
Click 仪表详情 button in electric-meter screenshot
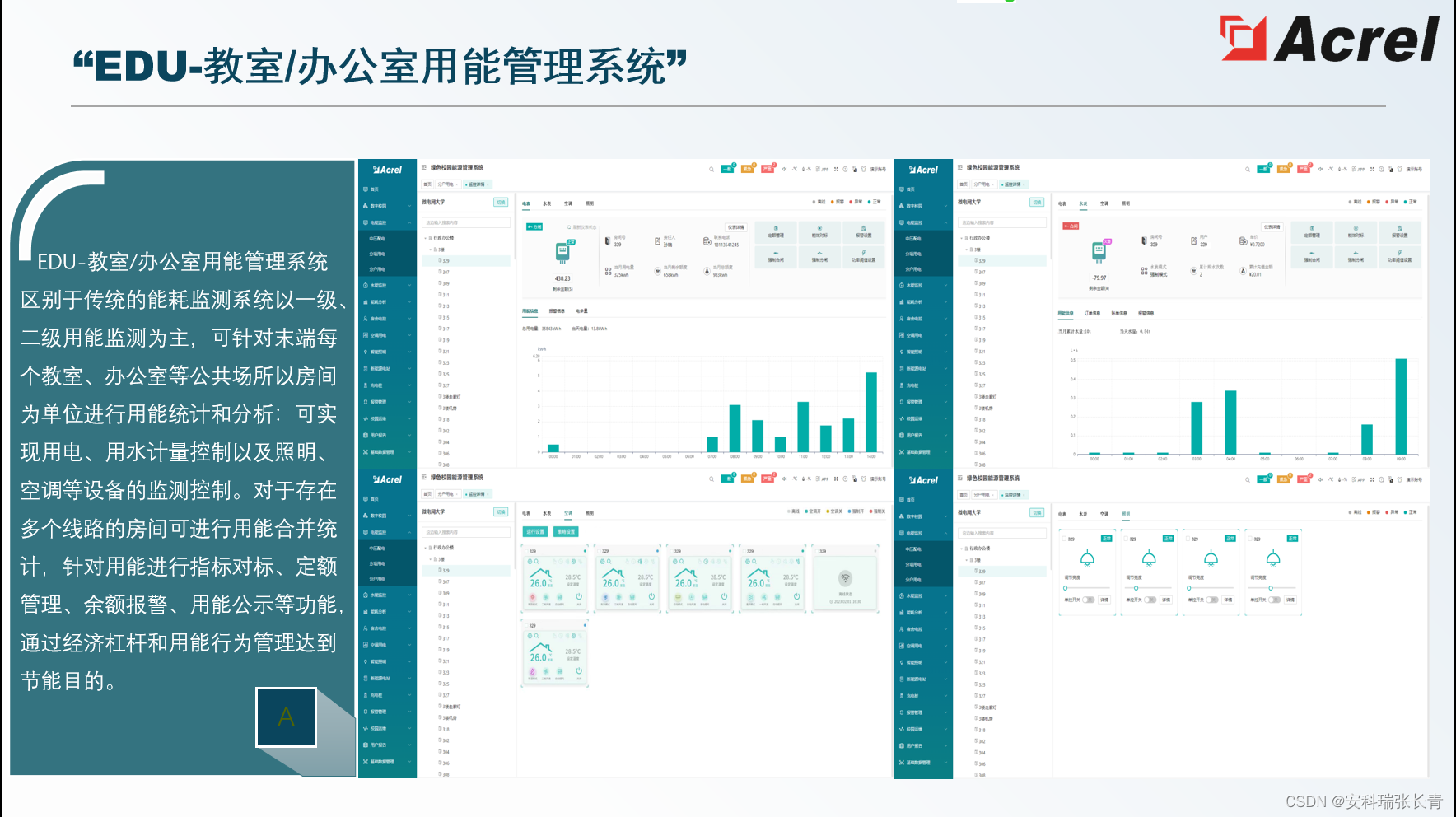(736, 227)
